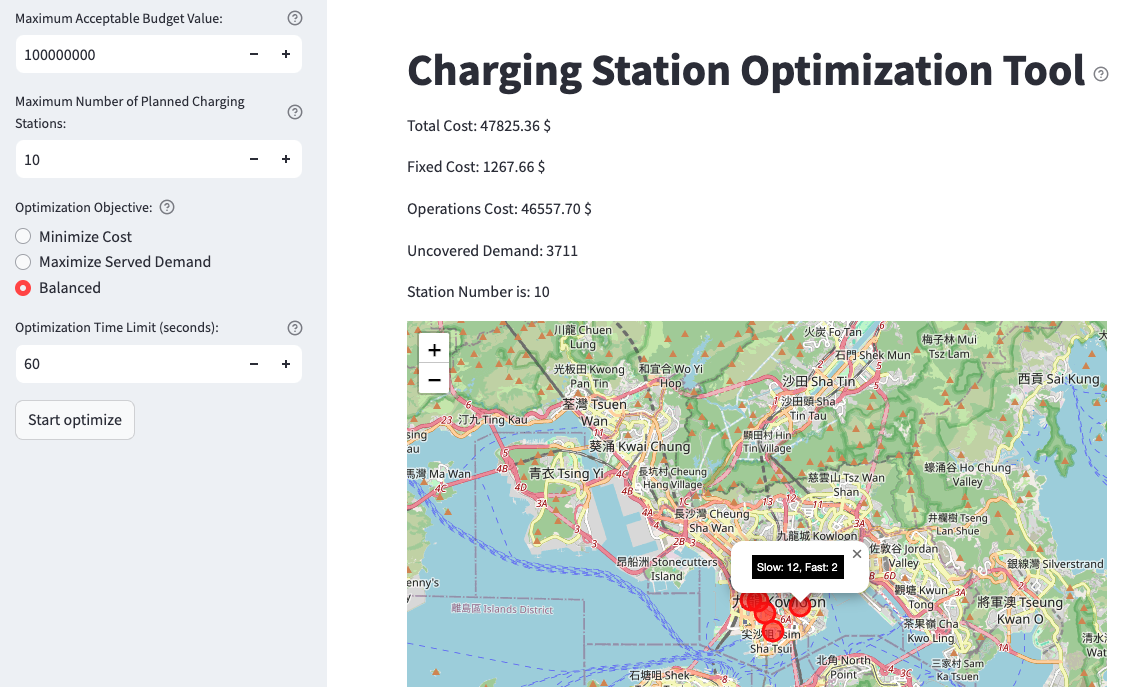Zoom in on the map
Screen dimensions: 1138x687
point(434,350)
